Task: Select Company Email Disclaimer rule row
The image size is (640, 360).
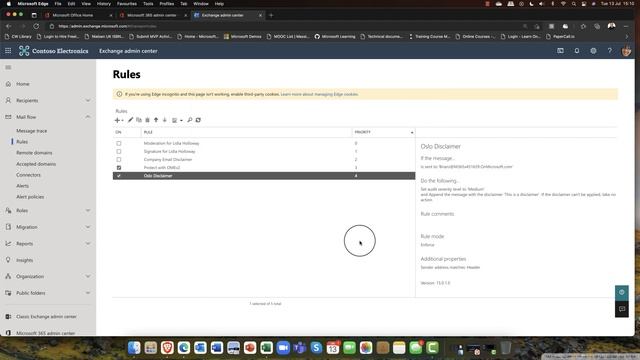Action: pyautogui.click(x=264, y=160)
